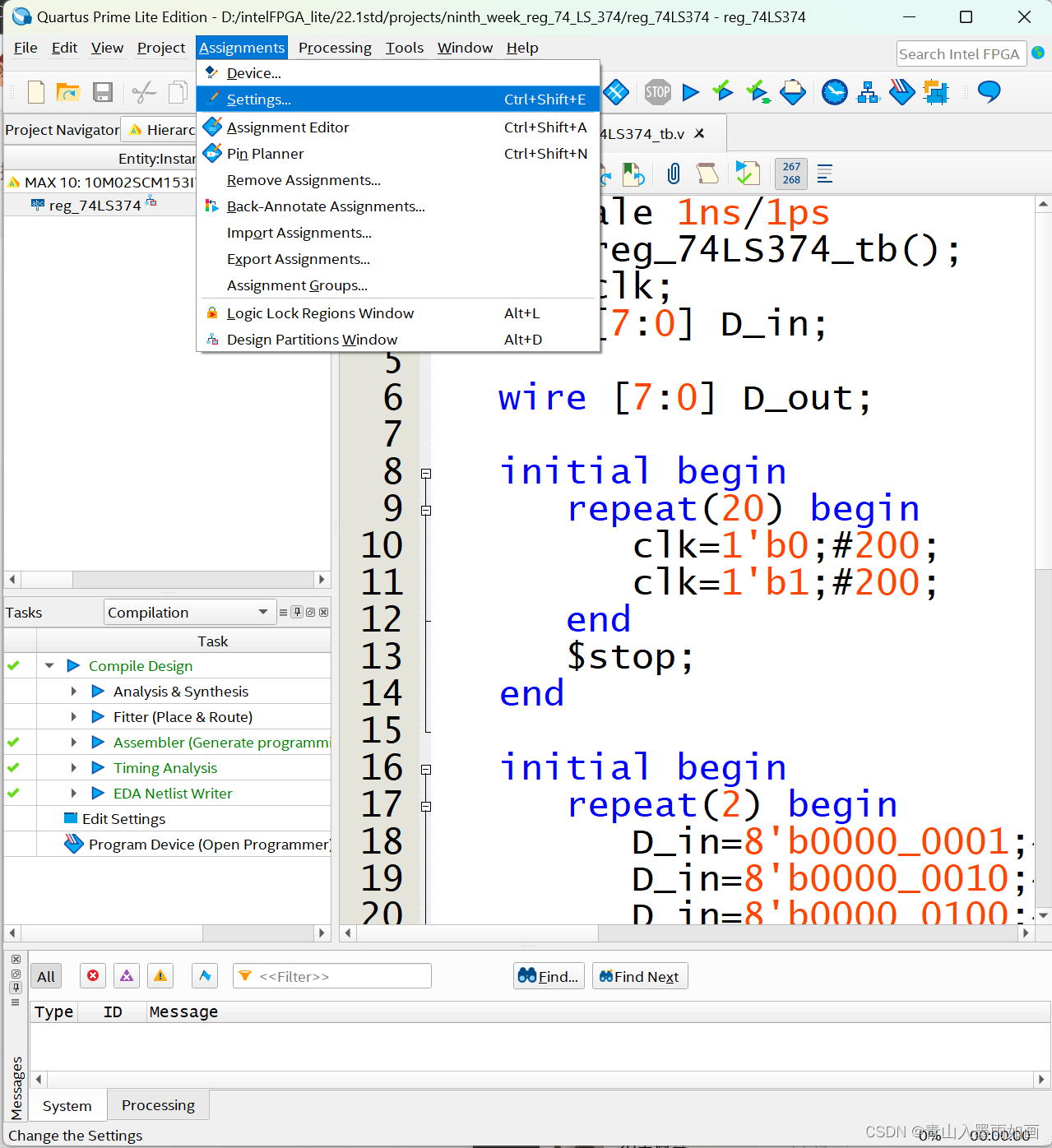The image size is (1052, 1148).
Task: Expand the Assembler task row
Action: (x=74, y=742)
